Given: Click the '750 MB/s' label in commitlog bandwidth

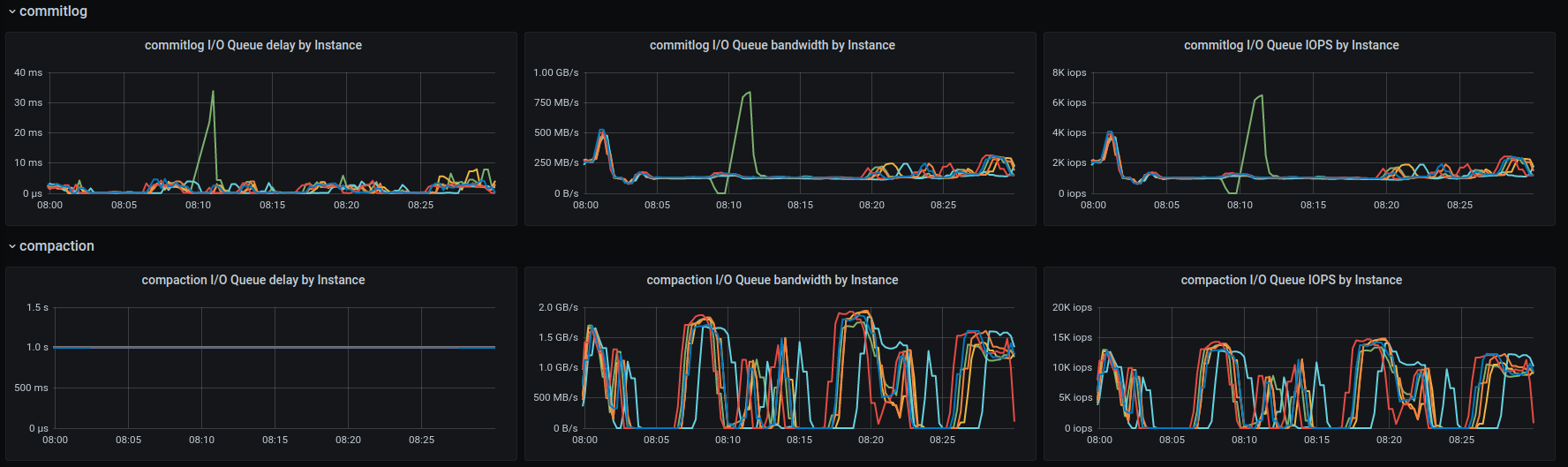Looking at the screenshot, I should tap(556, 102).
